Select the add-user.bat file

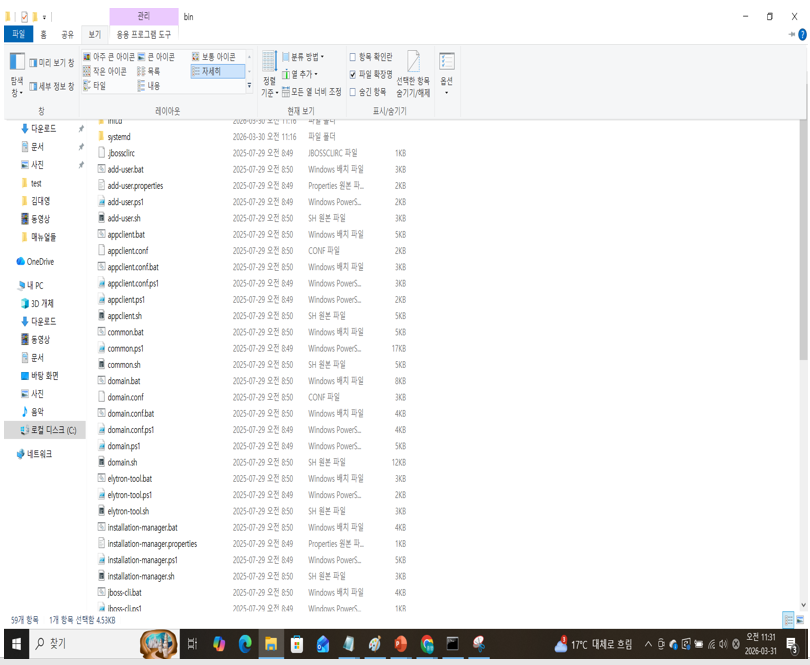click(x=126, y=169)
